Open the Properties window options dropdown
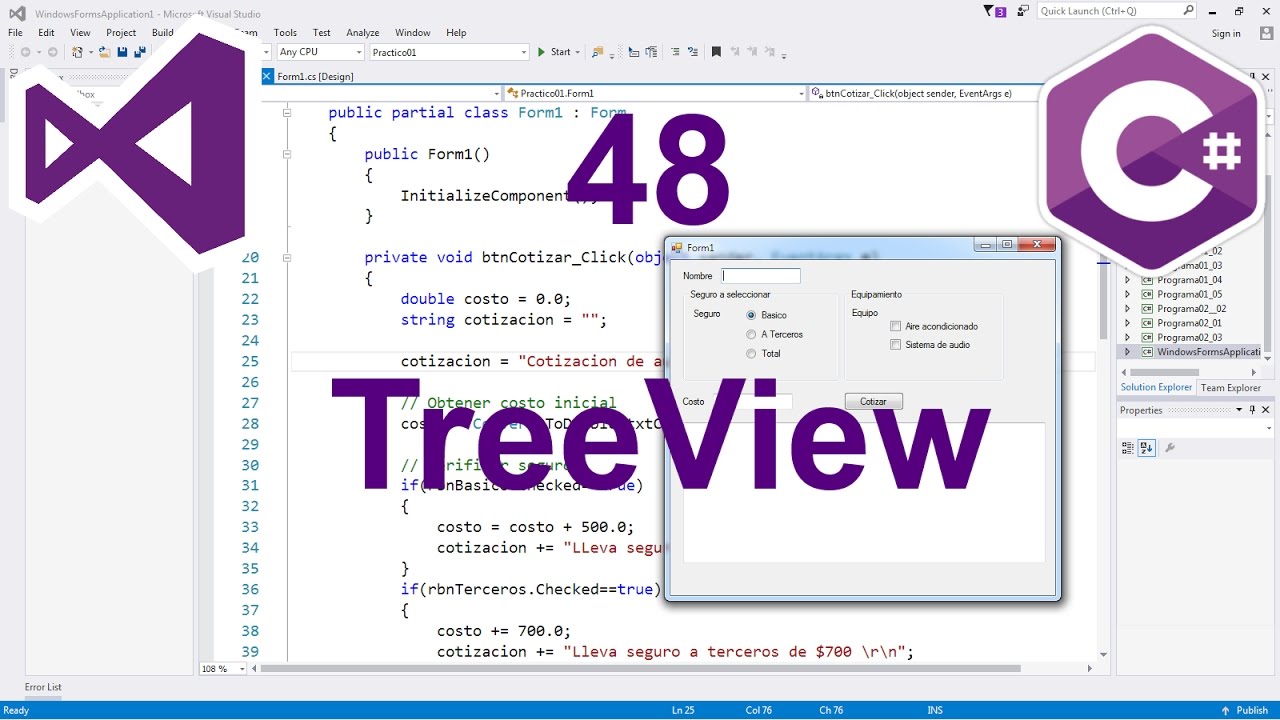This screenshot has height=720, width=1280. click(1239, 410)
